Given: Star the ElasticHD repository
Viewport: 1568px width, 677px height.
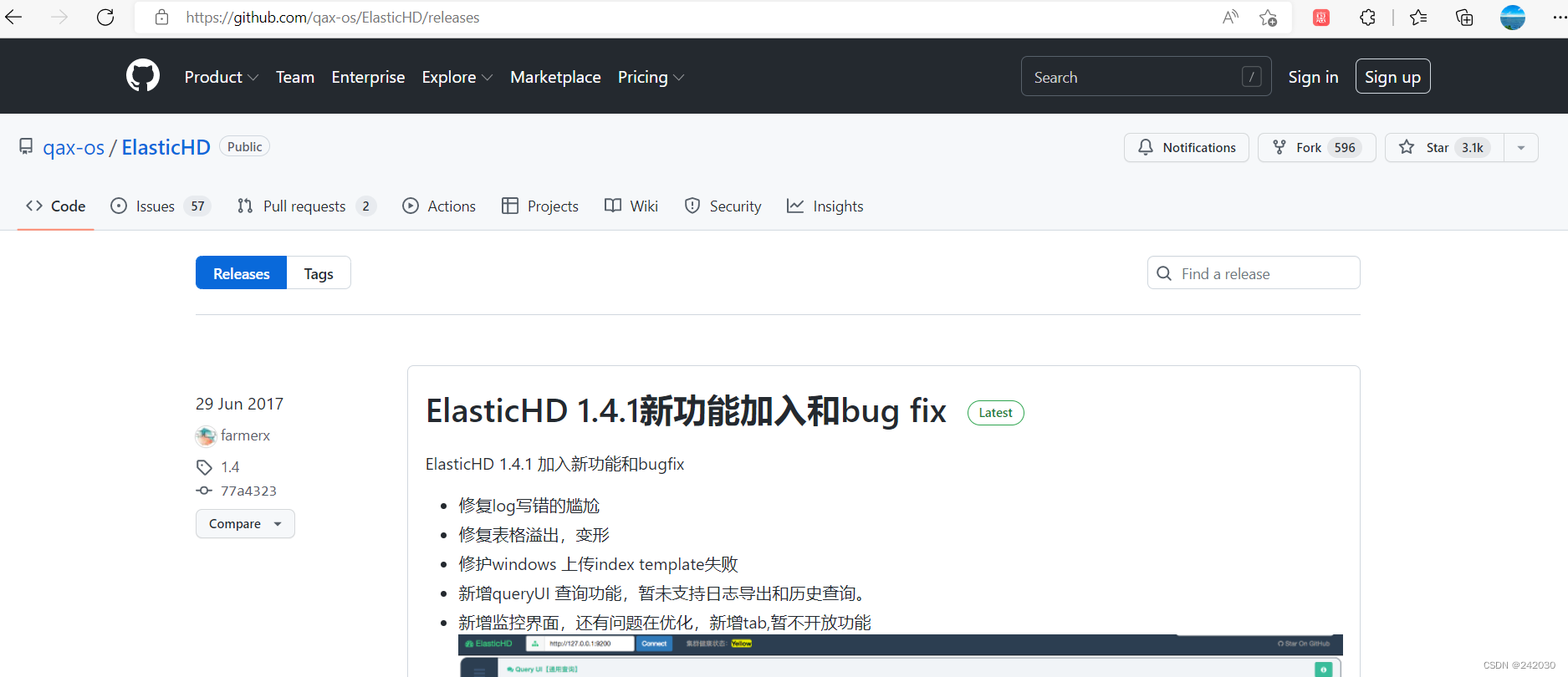Looking at the screenshot, I should 1444,147.
